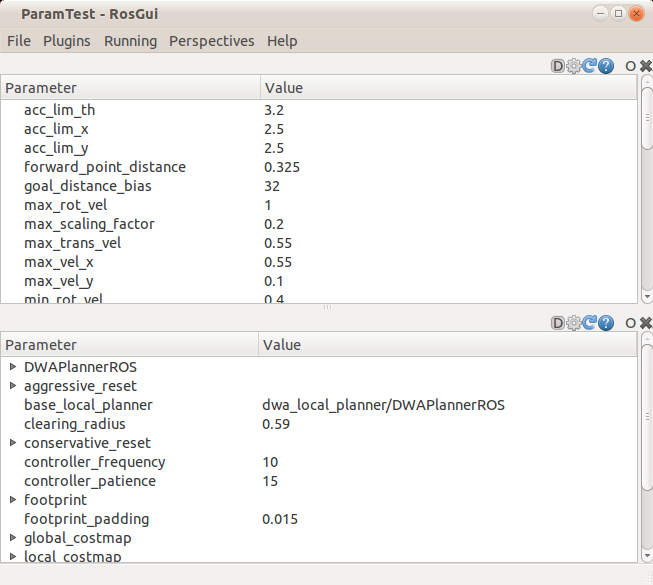The image size is (653, 585).
Task: Open the Plugins menu
Action: [66, 41]
